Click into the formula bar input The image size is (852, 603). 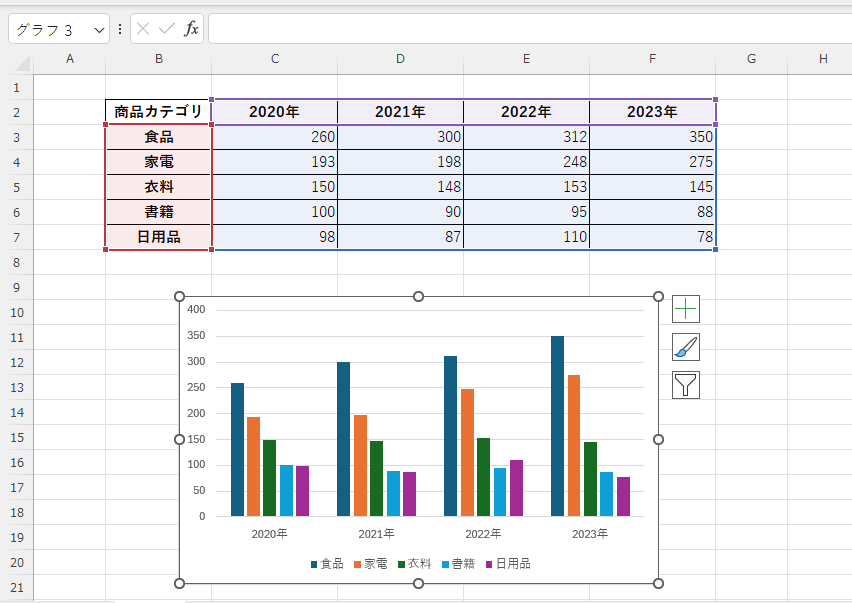[530, 29]
